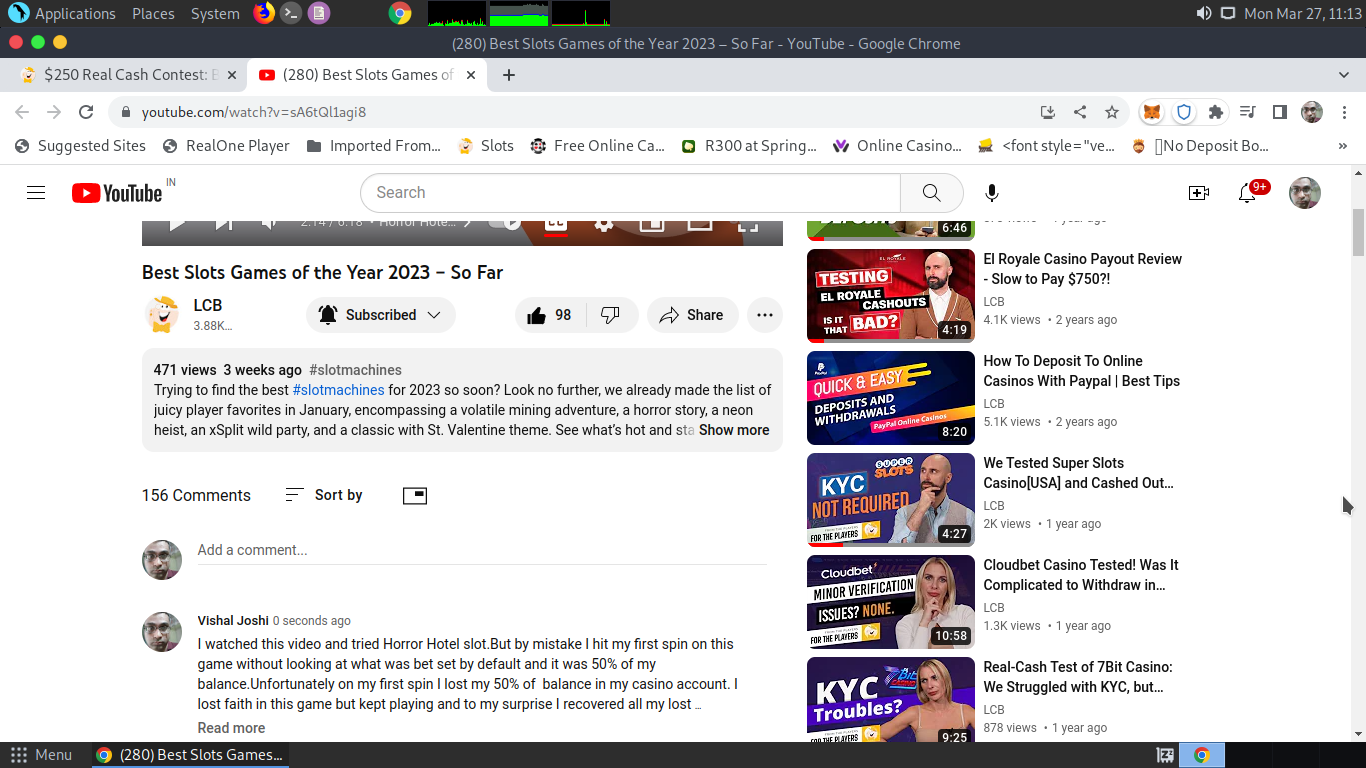Bookmark this page with star icon
The width and height of the screenshot is (1366, 768).
click(1112, 112)
